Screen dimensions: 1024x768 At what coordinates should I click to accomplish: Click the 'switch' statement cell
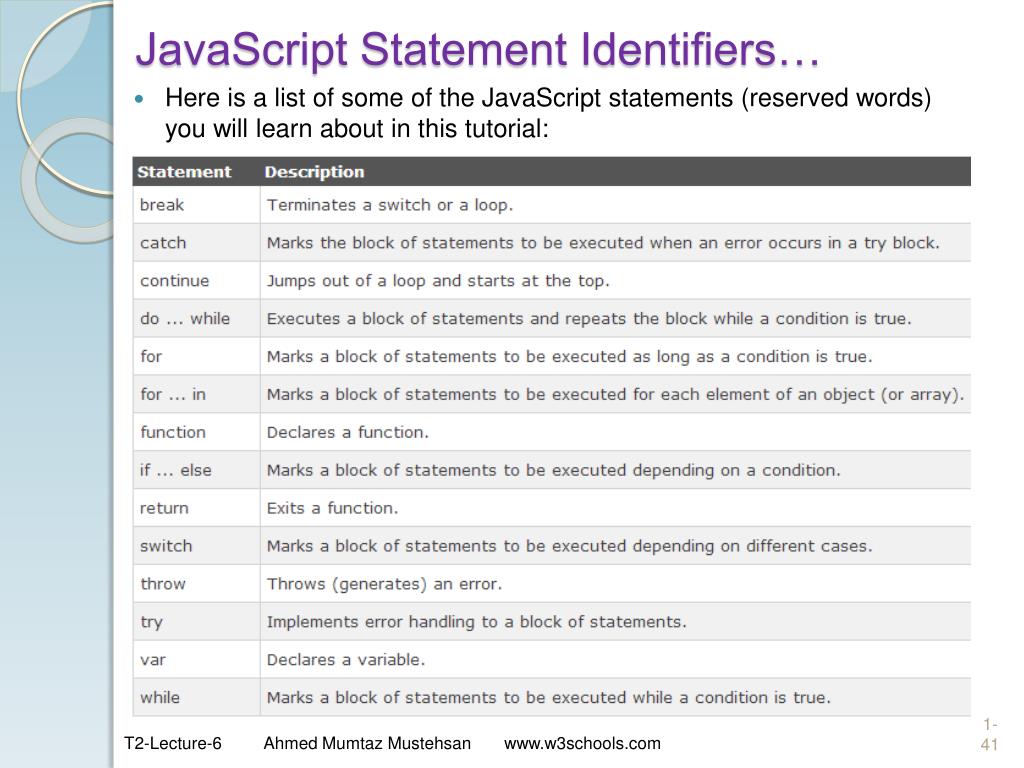[166, 546]
